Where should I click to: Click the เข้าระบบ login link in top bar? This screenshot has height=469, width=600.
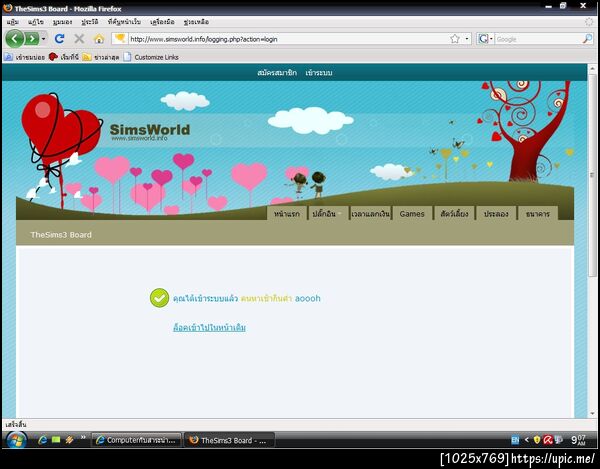319,72
